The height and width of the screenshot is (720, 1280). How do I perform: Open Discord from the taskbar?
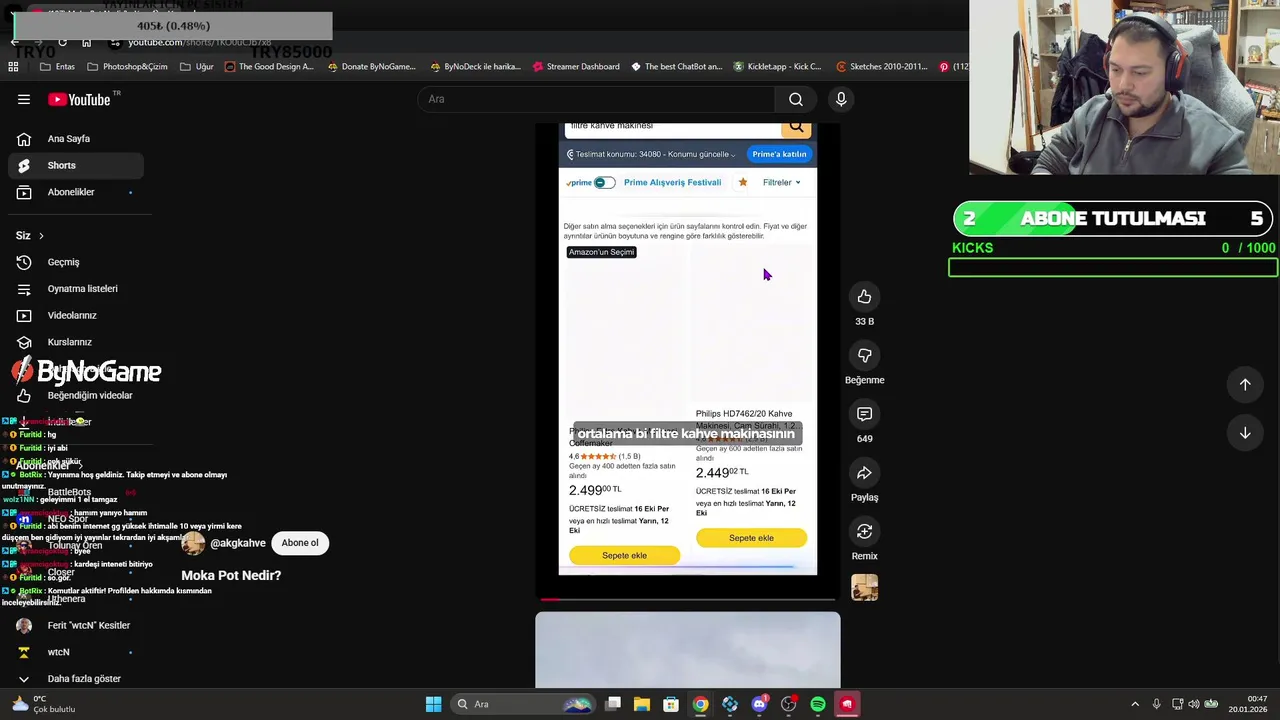(x=759, y=704)
